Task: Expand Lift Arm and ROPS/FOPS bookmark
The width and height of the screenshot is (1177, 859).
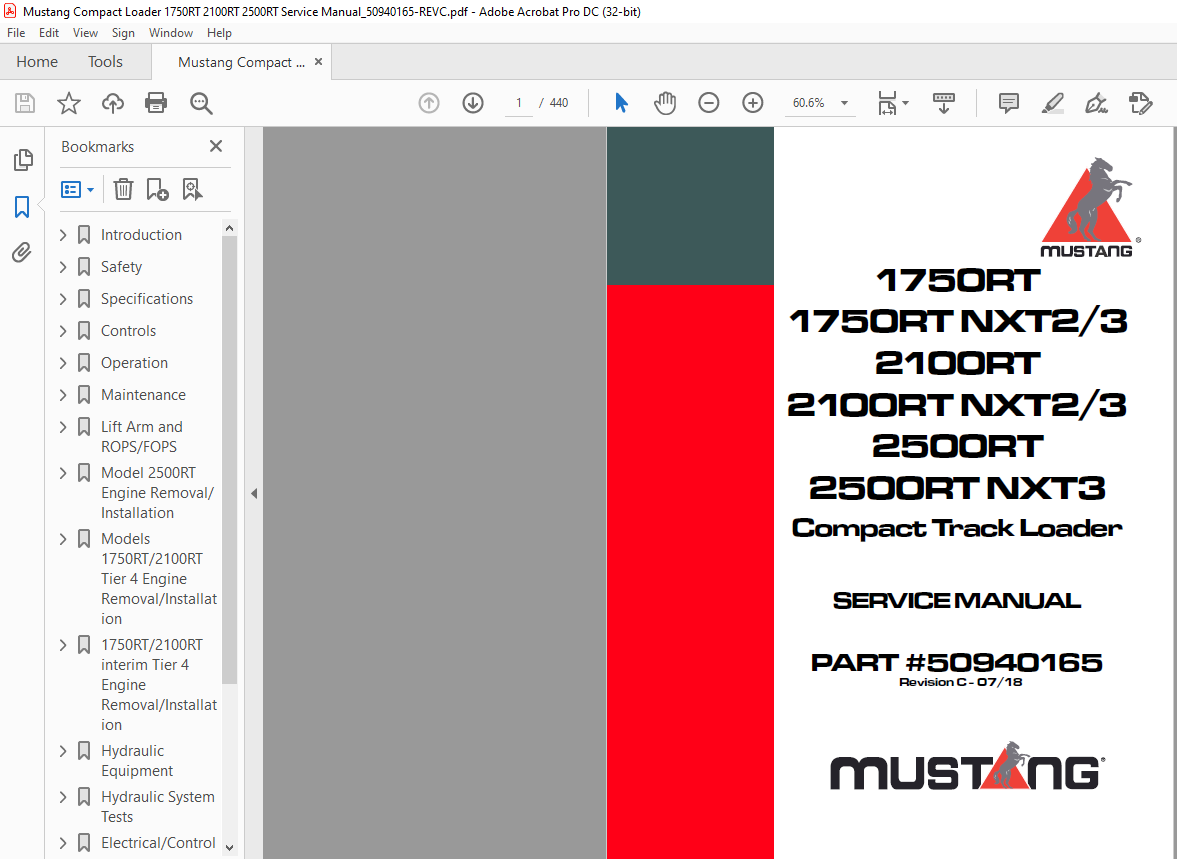Action: pyautogui.click(x=63, y=426)
